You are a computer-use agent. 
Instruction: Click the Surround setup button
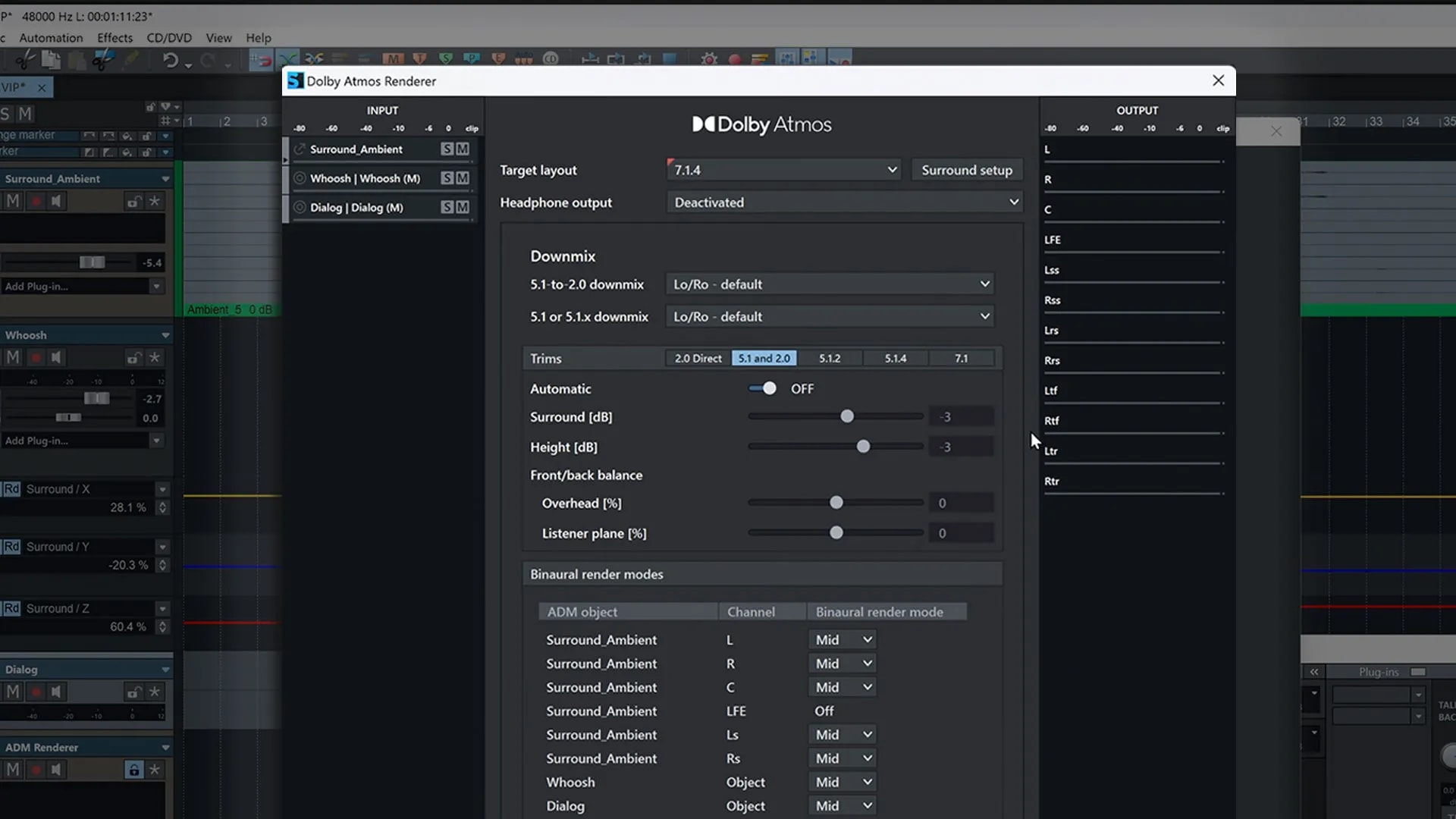[967, 170]
